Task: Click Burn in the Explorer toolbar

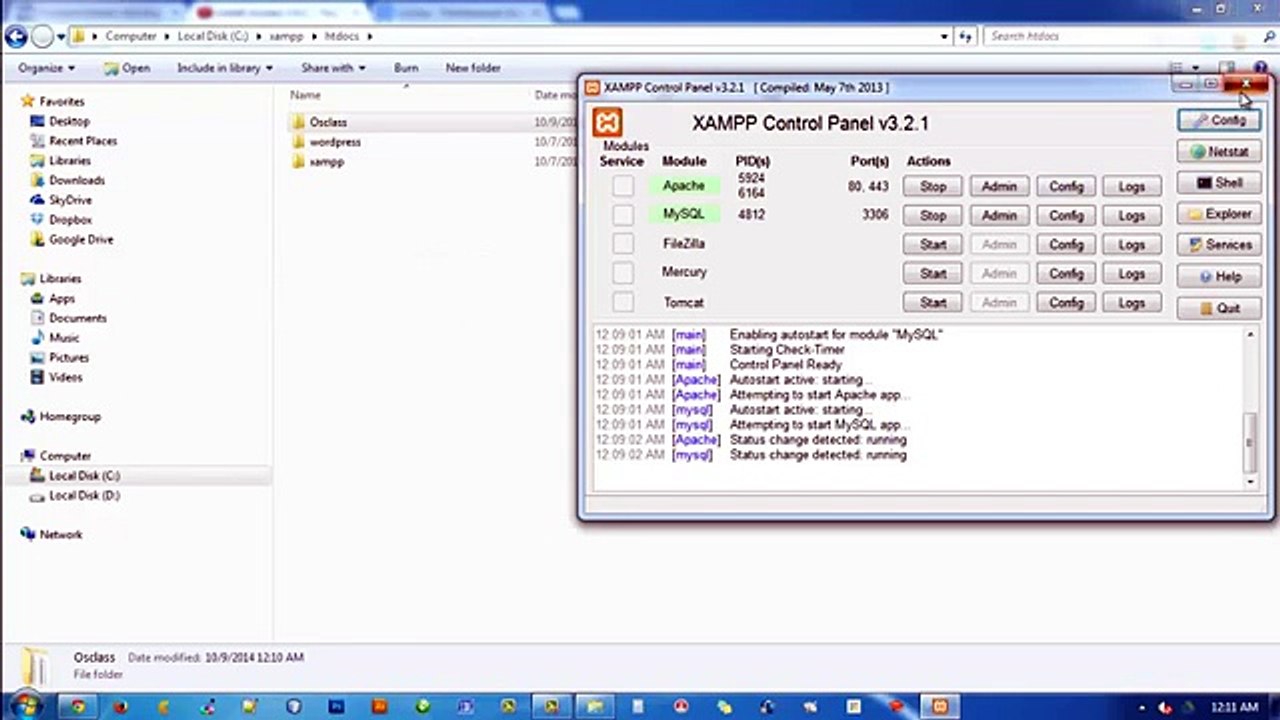Action: (x=406, y=68)
